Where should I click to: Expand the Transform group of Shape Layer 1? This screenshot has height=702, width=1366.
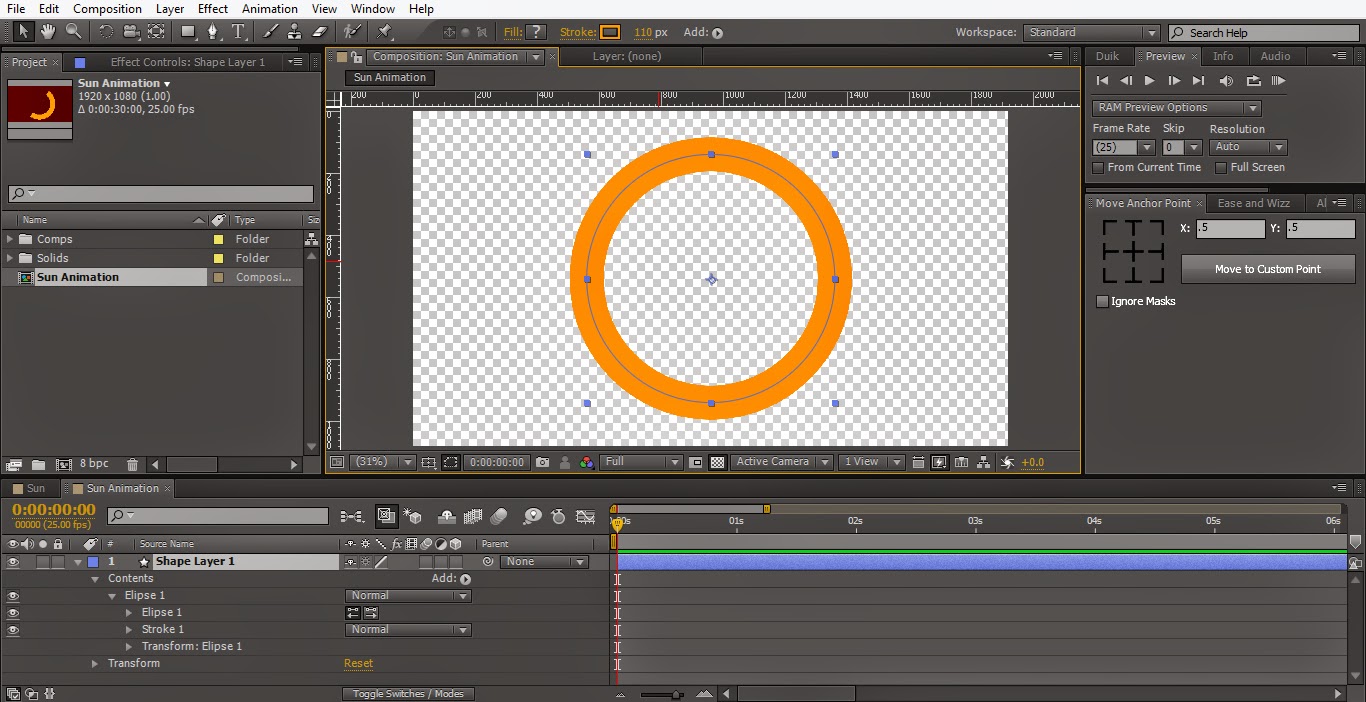pos(95,663)
